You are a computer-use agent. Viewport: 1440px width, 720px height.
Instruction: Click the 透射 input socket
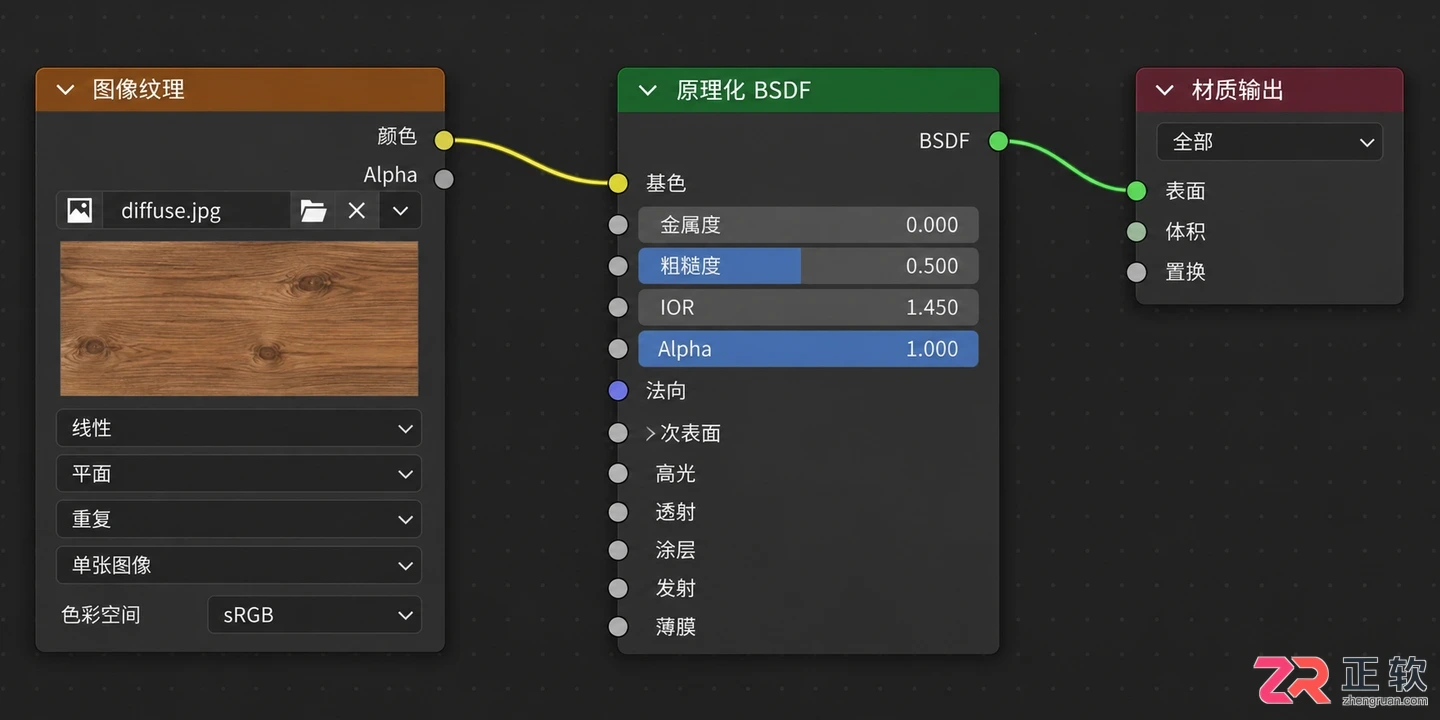pyautogui.click(x=618, y=512)
